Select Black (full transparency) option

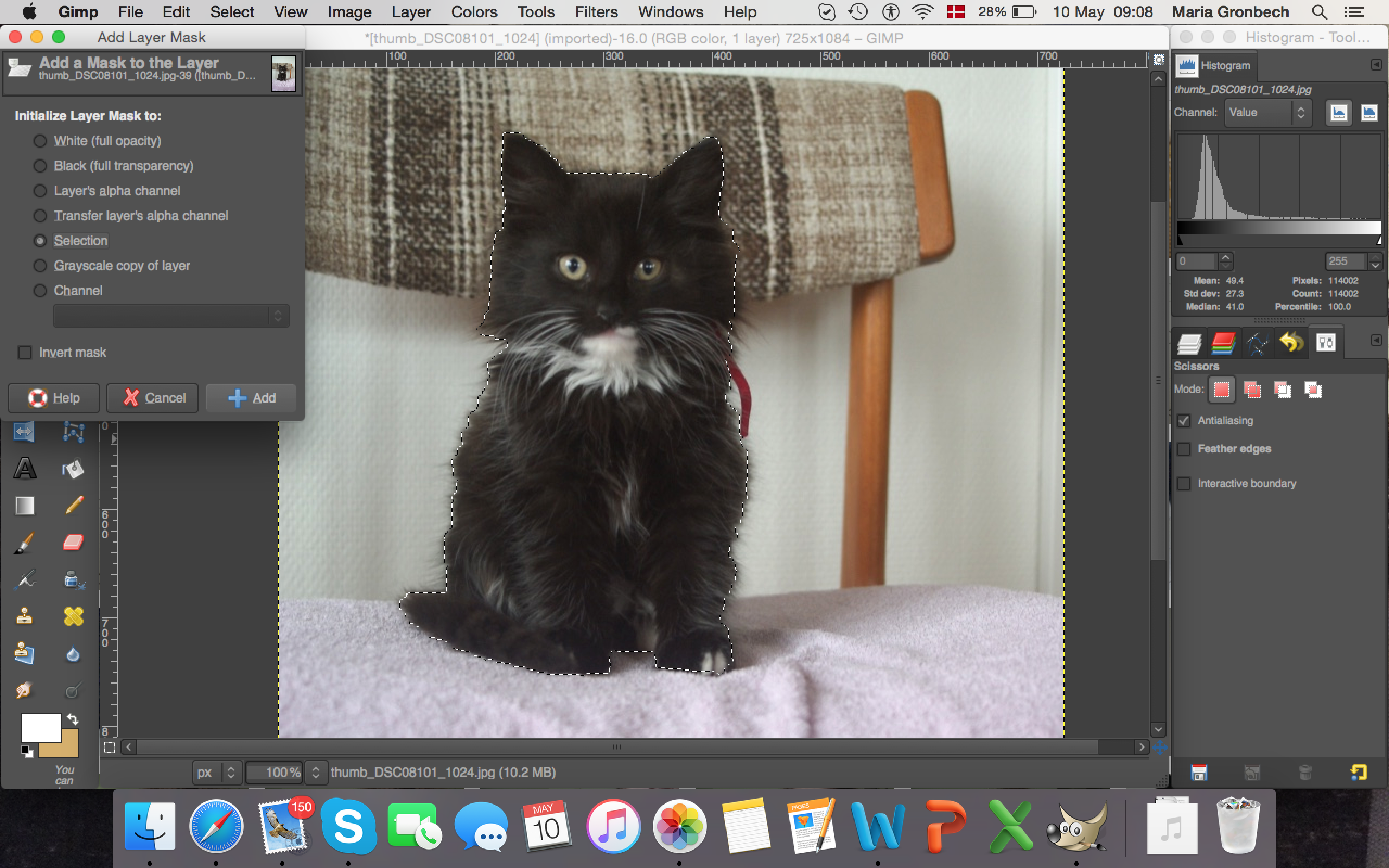coord(40,166)
